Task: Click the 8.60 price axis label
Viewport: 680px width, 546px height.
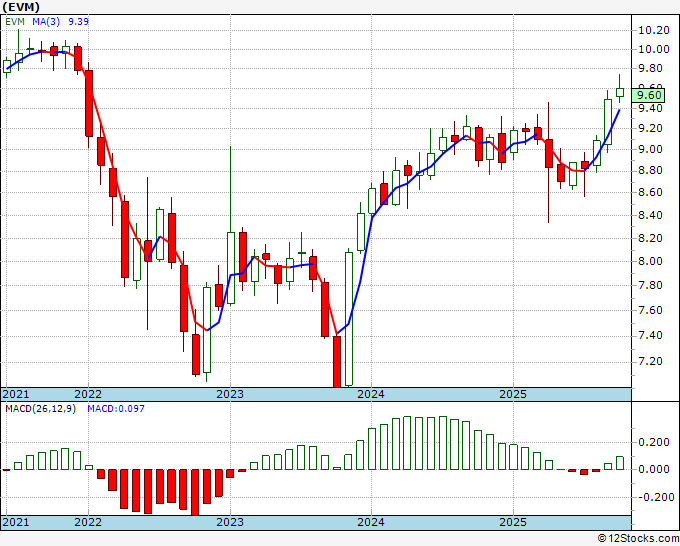Action: (651, 192)
